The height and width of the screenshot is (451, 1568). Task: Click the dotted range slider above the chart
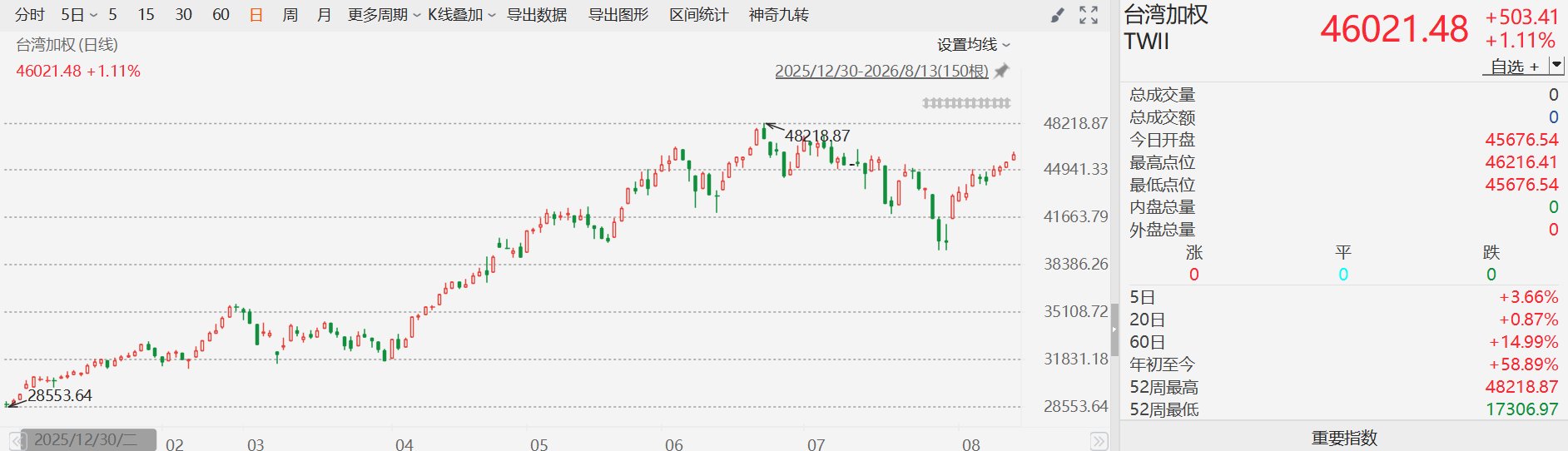coord(966,103)
